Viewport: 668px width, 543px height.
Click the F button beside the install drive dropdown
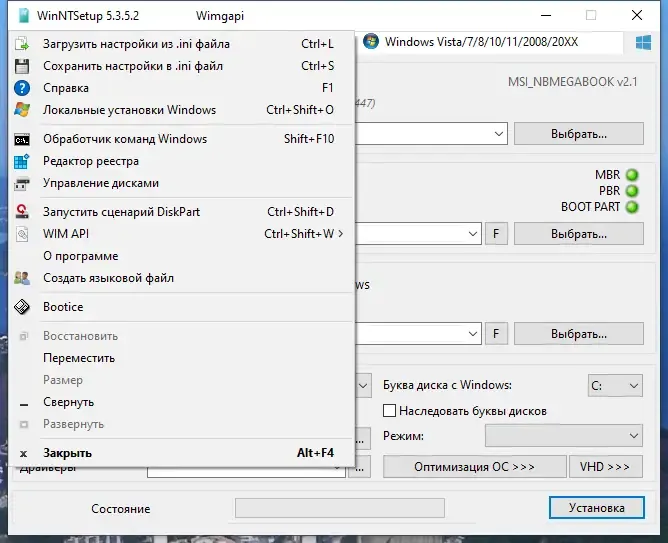(x=496, y=333)
